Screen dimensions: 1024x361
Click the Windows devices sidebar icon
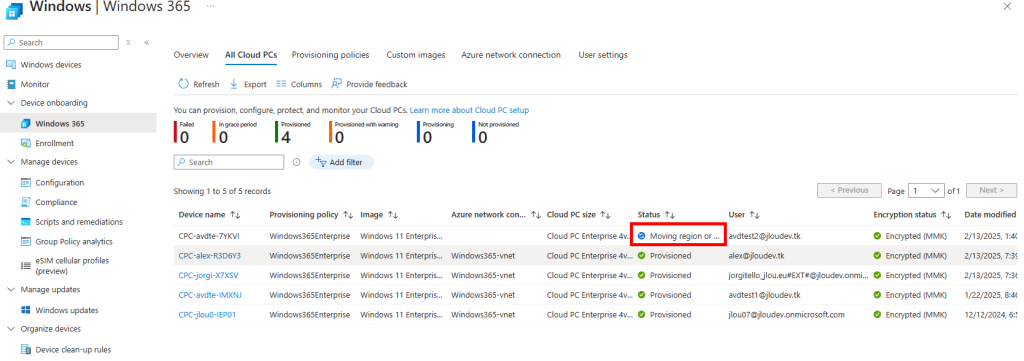[x=10, y=65]
